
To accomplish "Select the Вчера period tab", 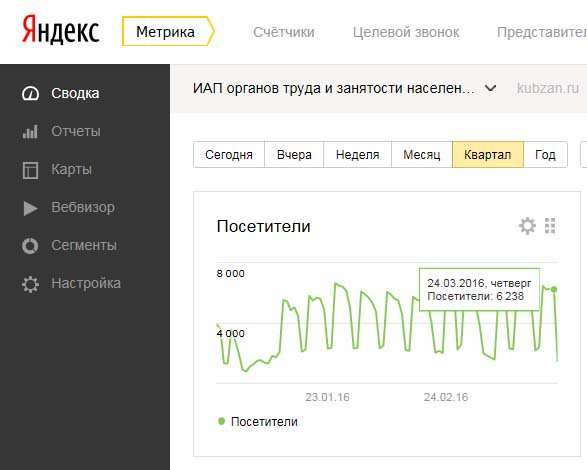I will pyautogui.click(x=294, y=155).
